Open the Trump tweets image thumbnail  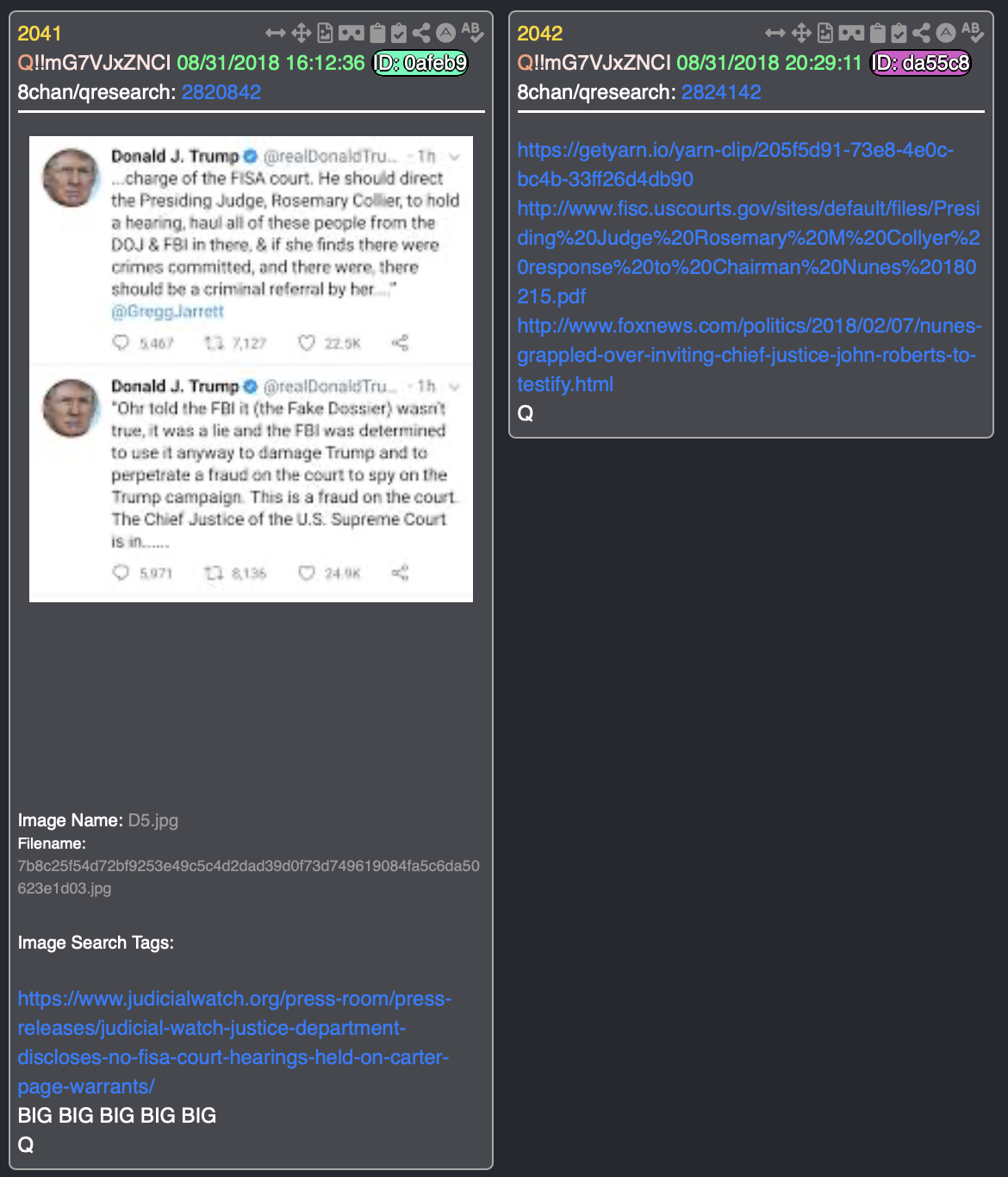pos(251,369)
